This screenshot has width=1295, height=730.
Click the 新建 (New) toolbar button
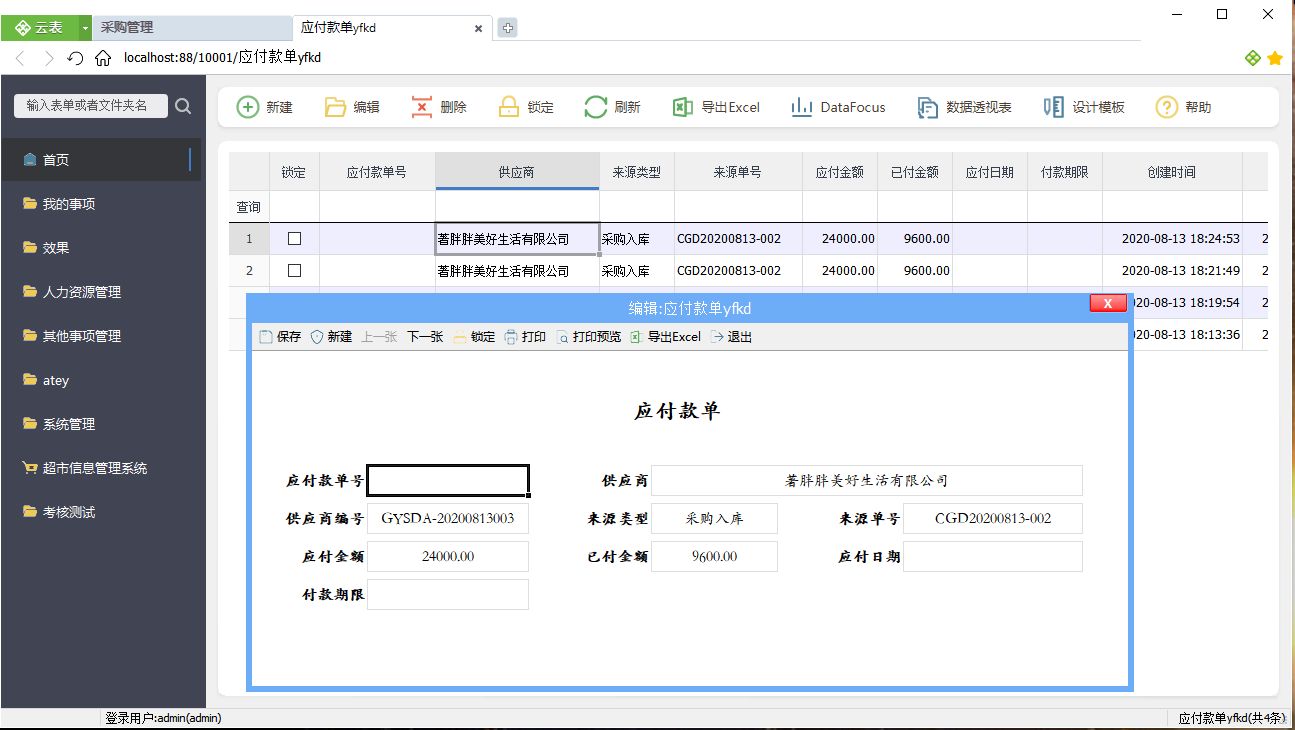265,107
